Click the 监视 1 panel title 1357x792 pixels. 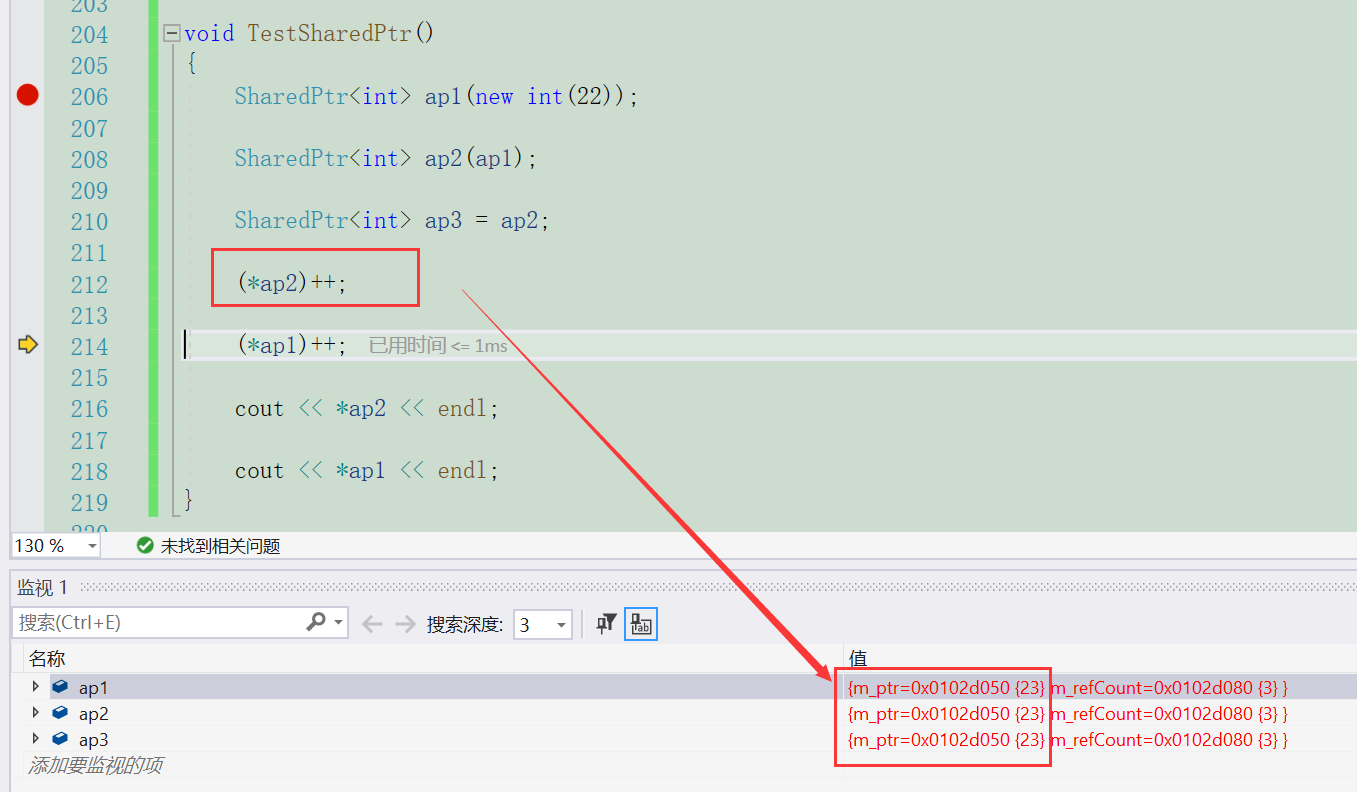(42, 587)
